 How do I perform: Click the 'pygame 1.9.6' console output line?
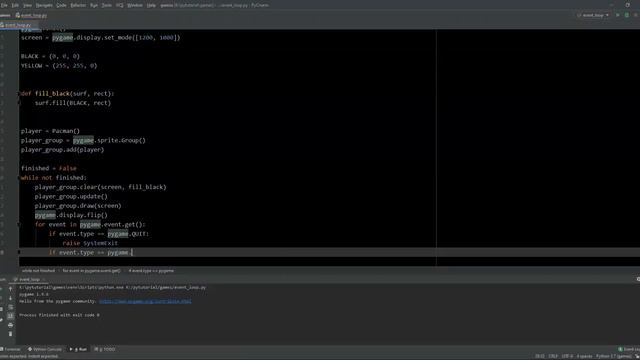coord(34,294)
